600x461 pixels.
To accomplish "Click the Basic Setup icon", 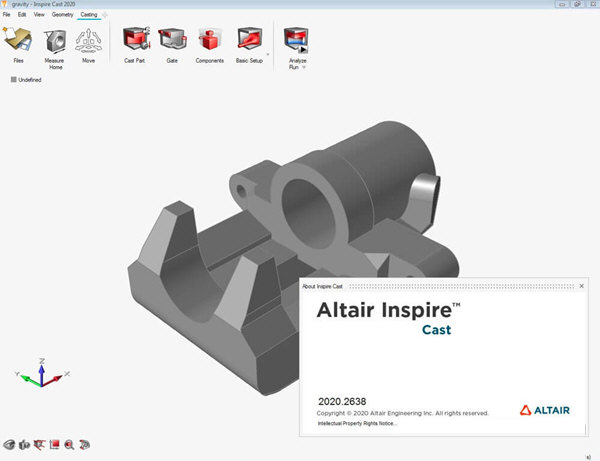I will (x=249, y=41).
